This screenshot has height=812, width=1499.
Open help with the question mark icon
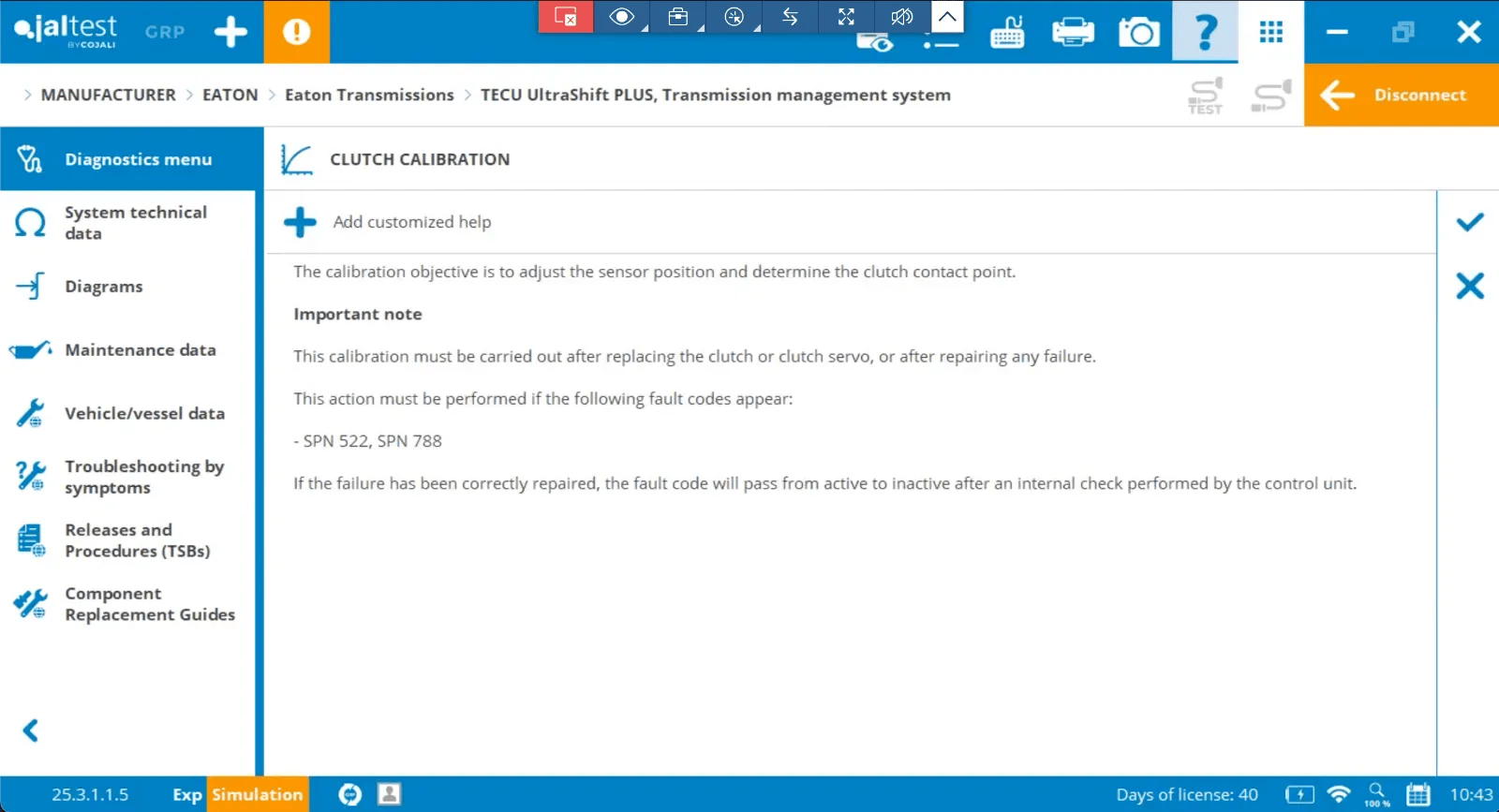(x=1205, y=32)
